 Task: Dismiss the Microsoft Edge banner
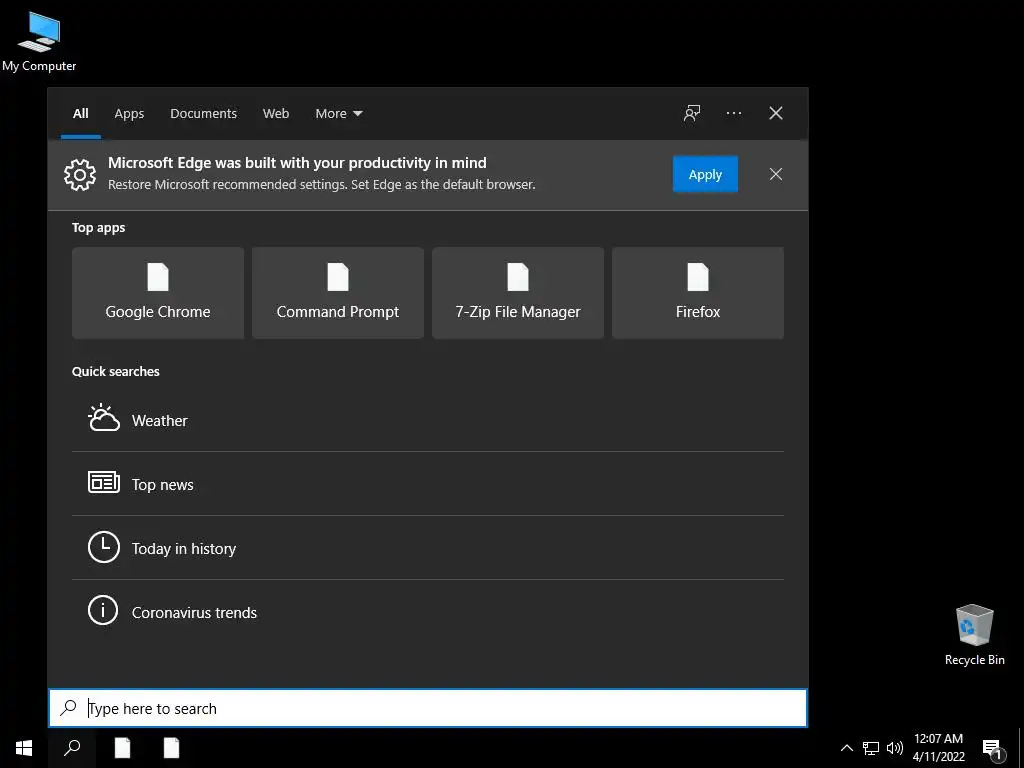pyautogui.click(x=776, y=174)
